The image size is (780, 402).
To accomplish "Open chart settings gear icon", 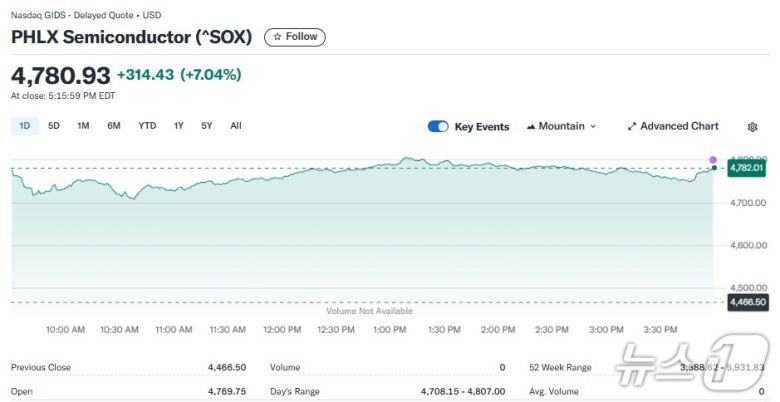I will coord(752,127).
